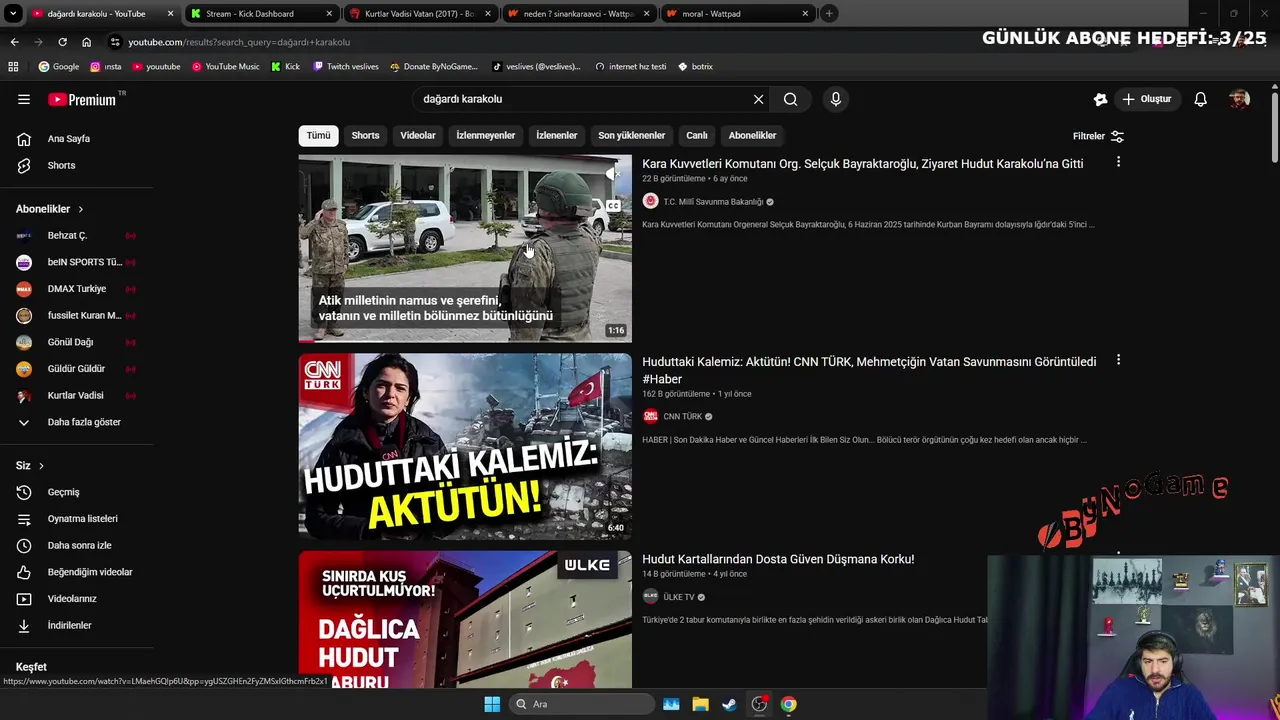This screenshot has height=720, width=1280.
Task: Open the YouTube hamburger guide menu
Action: coord(24,99)
